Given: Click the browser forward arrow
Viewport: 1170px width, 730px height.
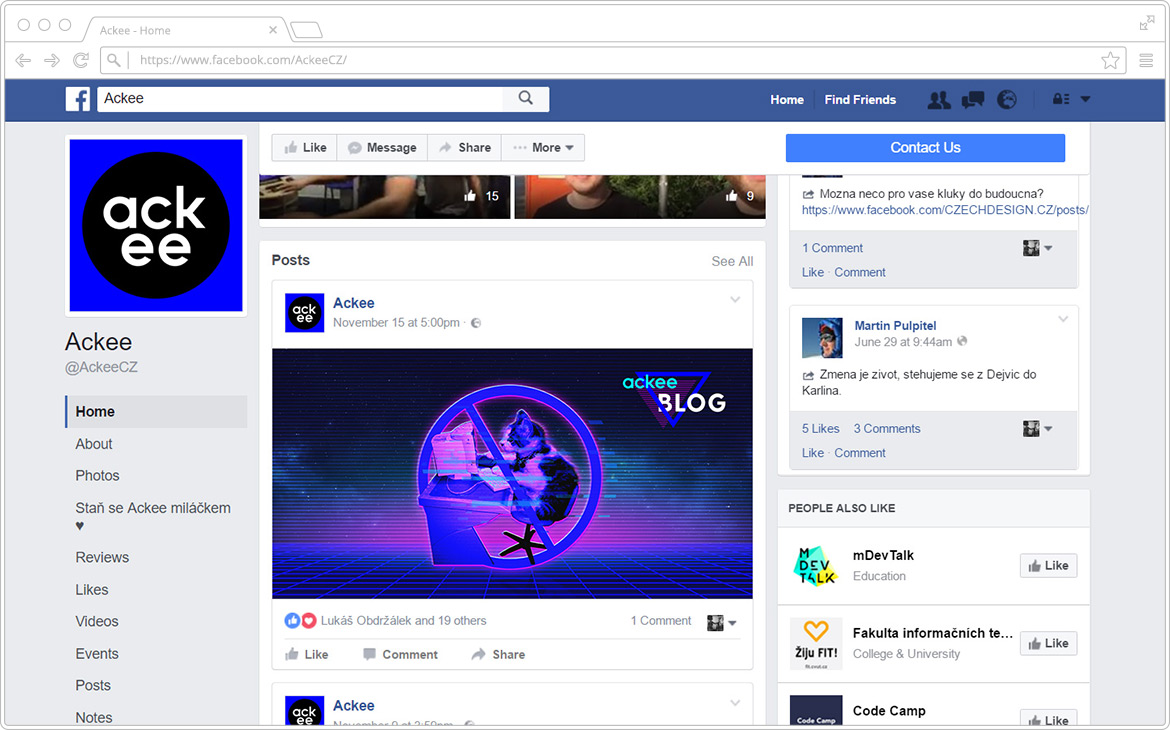Looking at the screenshot, I should coord(51,60).
